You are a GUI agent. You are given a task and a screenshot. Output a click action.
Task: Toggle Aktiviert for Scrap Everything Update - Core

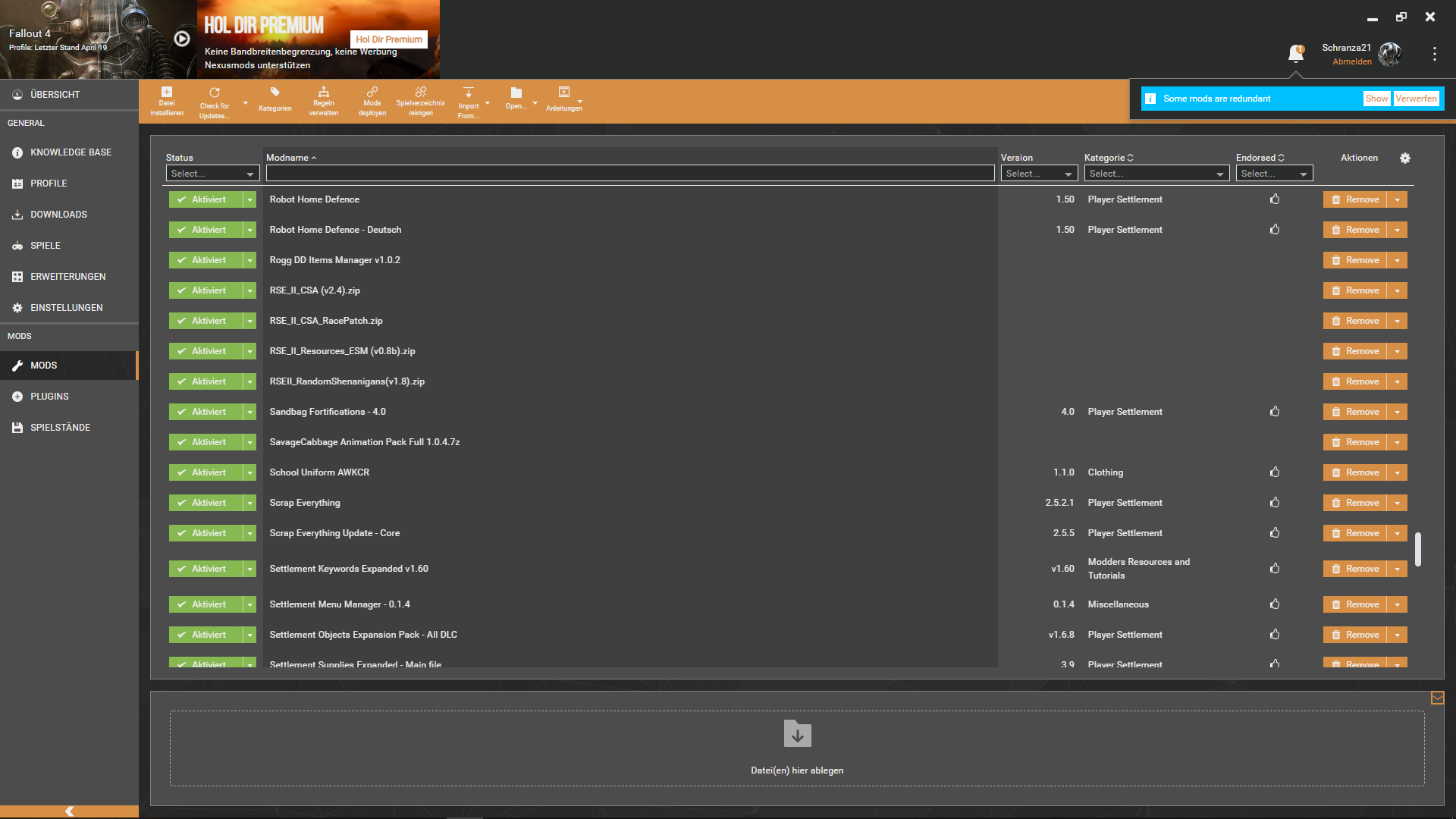click(x=206, y=533)
